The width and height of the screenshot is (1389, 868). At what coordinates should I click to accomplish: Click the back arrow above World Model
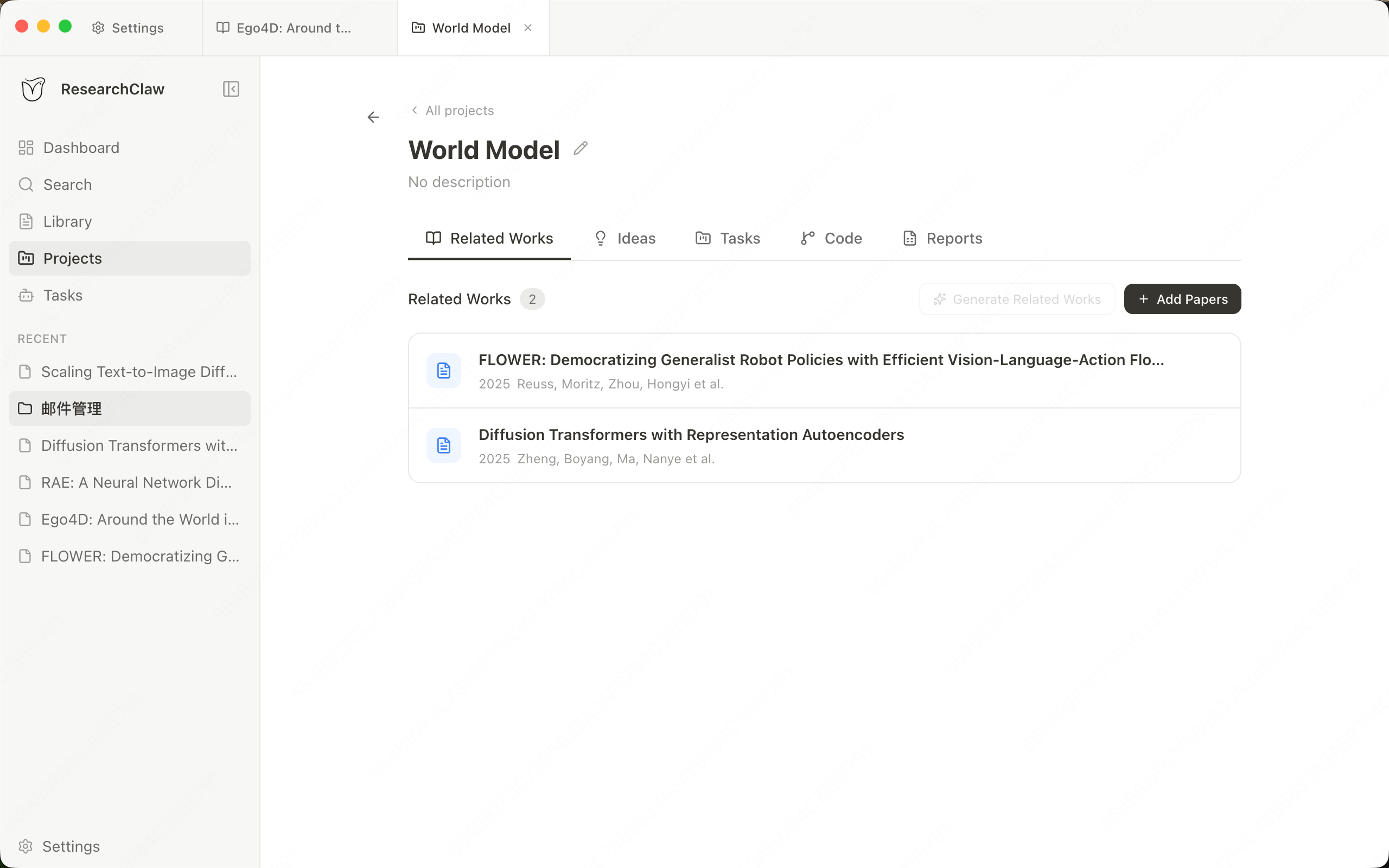[373, 117]
